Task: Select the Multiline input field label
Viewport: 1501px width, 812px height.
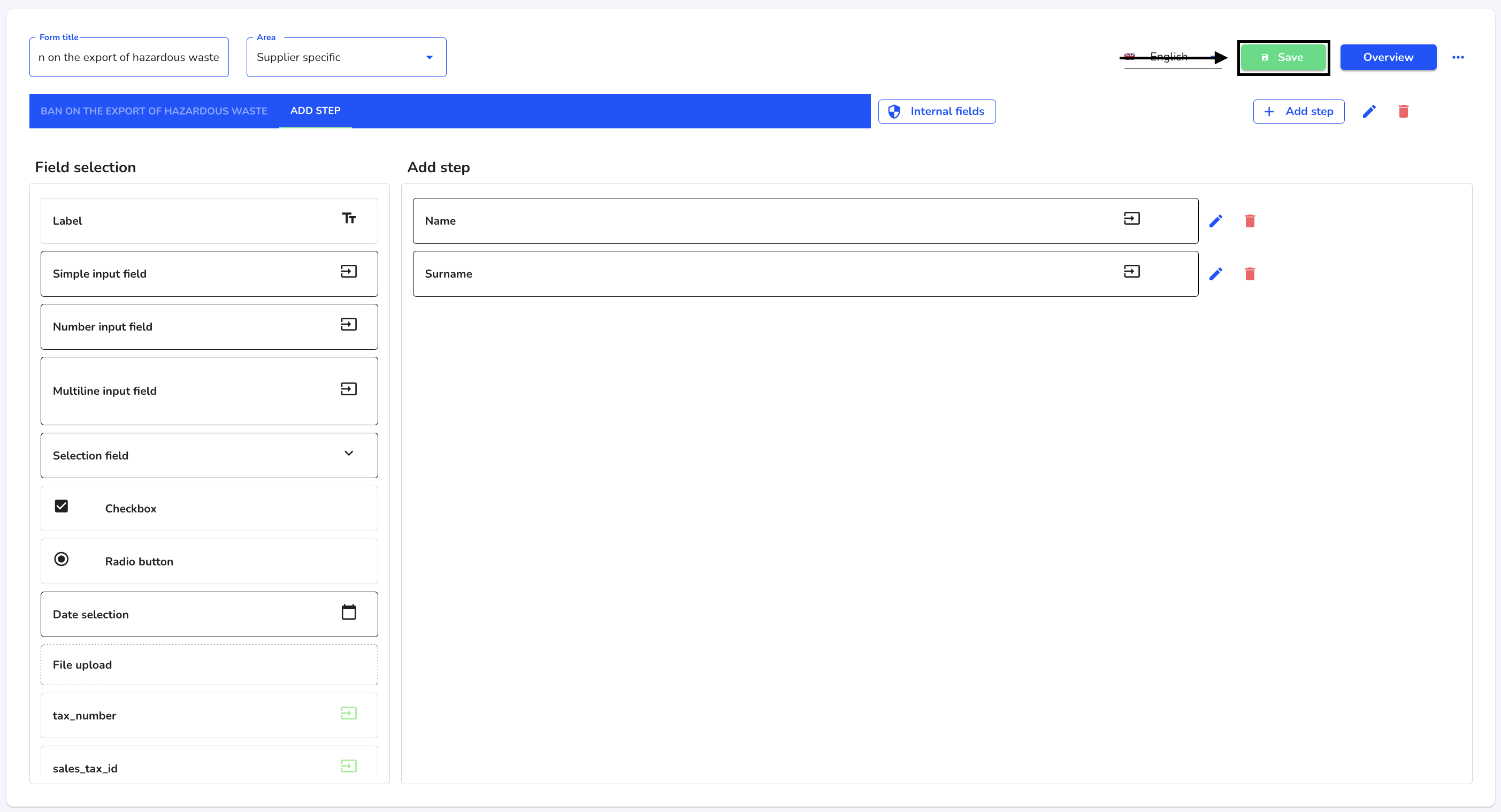Action: (104, 391)
